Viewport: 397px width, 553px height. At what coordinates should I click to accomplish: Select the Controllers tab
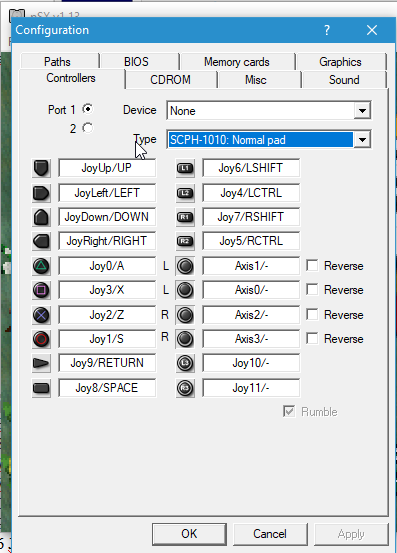click(x=71, y=78)
